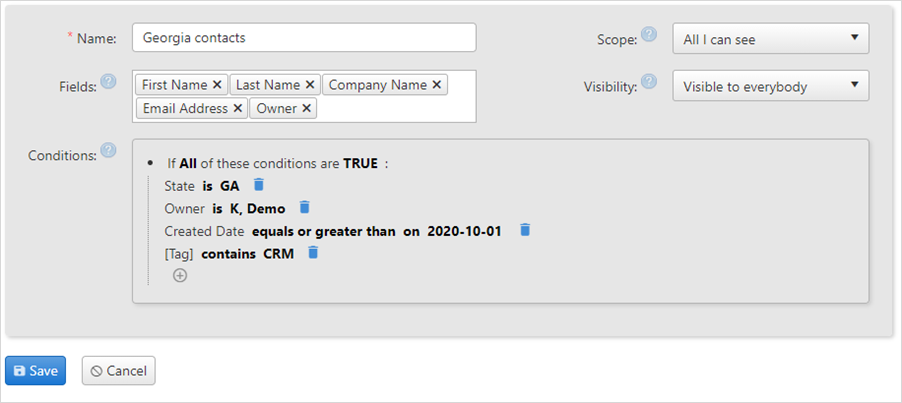Delete the Owner is K, Demo condition
This screenshot has height=403, width=902.
pos(305,208)
